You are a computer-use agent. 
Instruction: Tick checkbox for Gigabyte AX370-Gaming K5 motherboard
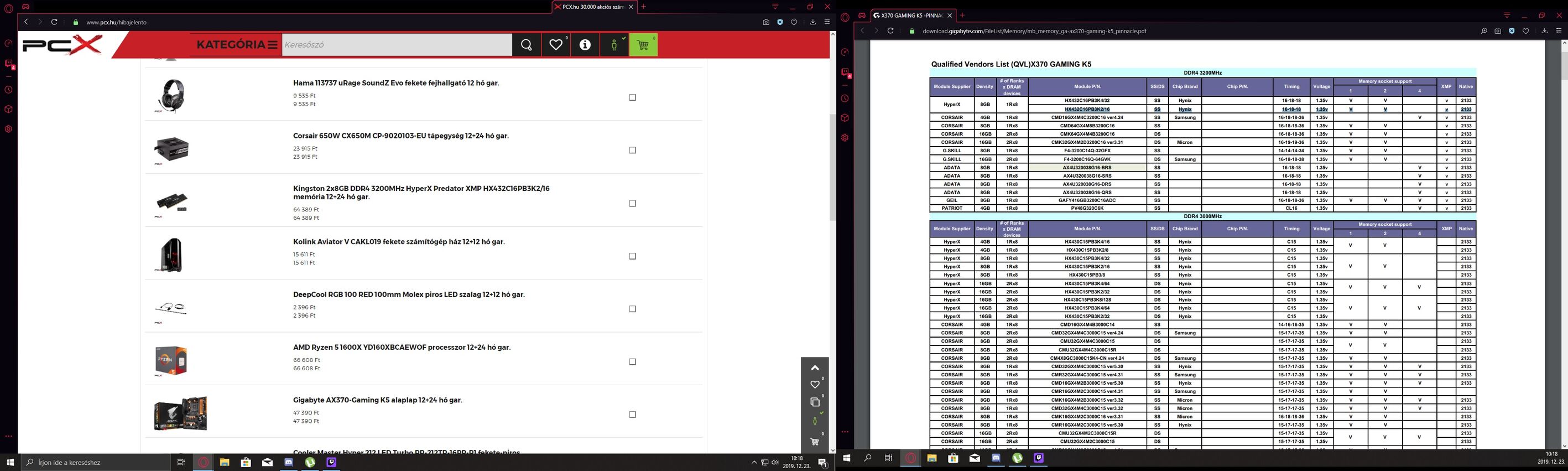click(x=632, y=415)
